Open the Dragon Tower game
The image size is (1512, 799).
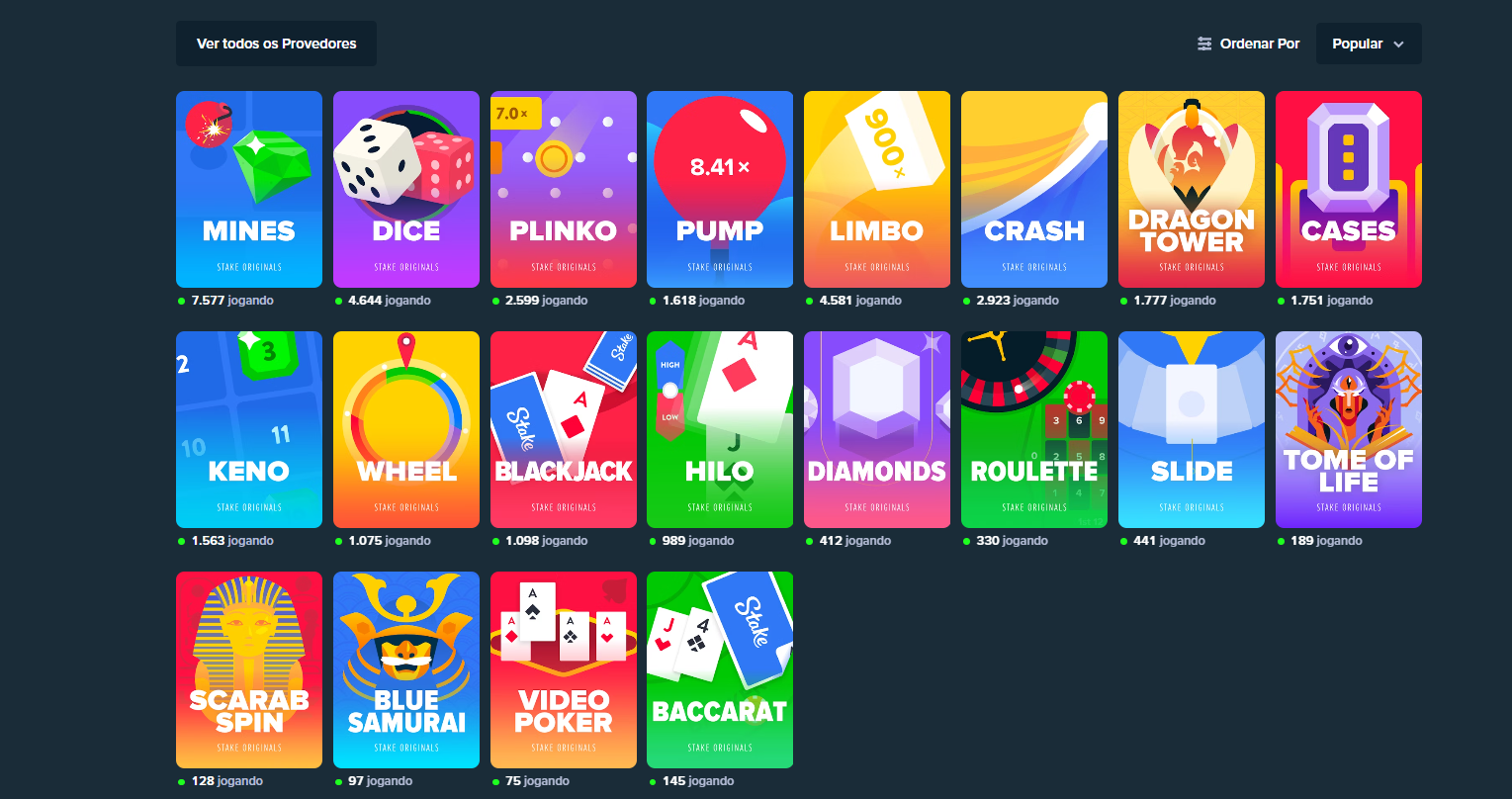1192,189
